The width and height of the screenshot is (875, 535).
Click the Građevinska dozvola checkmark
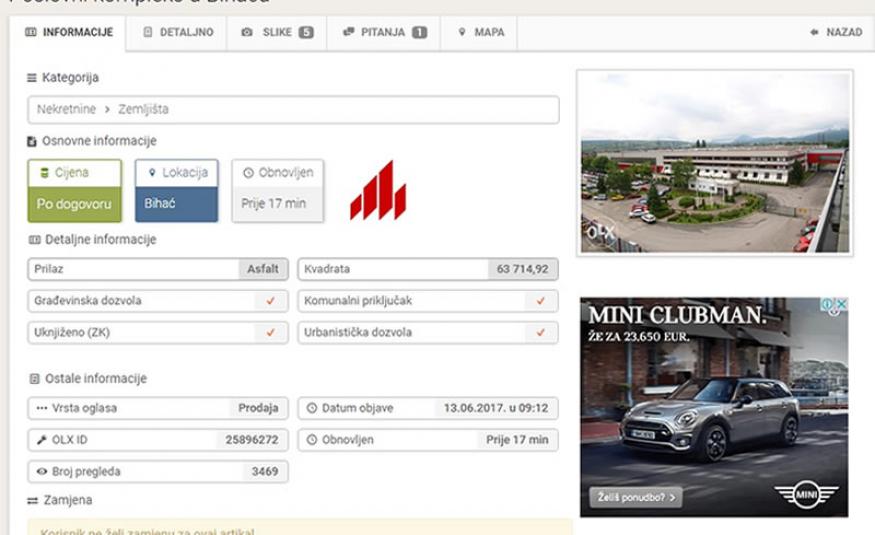point(270,300)
